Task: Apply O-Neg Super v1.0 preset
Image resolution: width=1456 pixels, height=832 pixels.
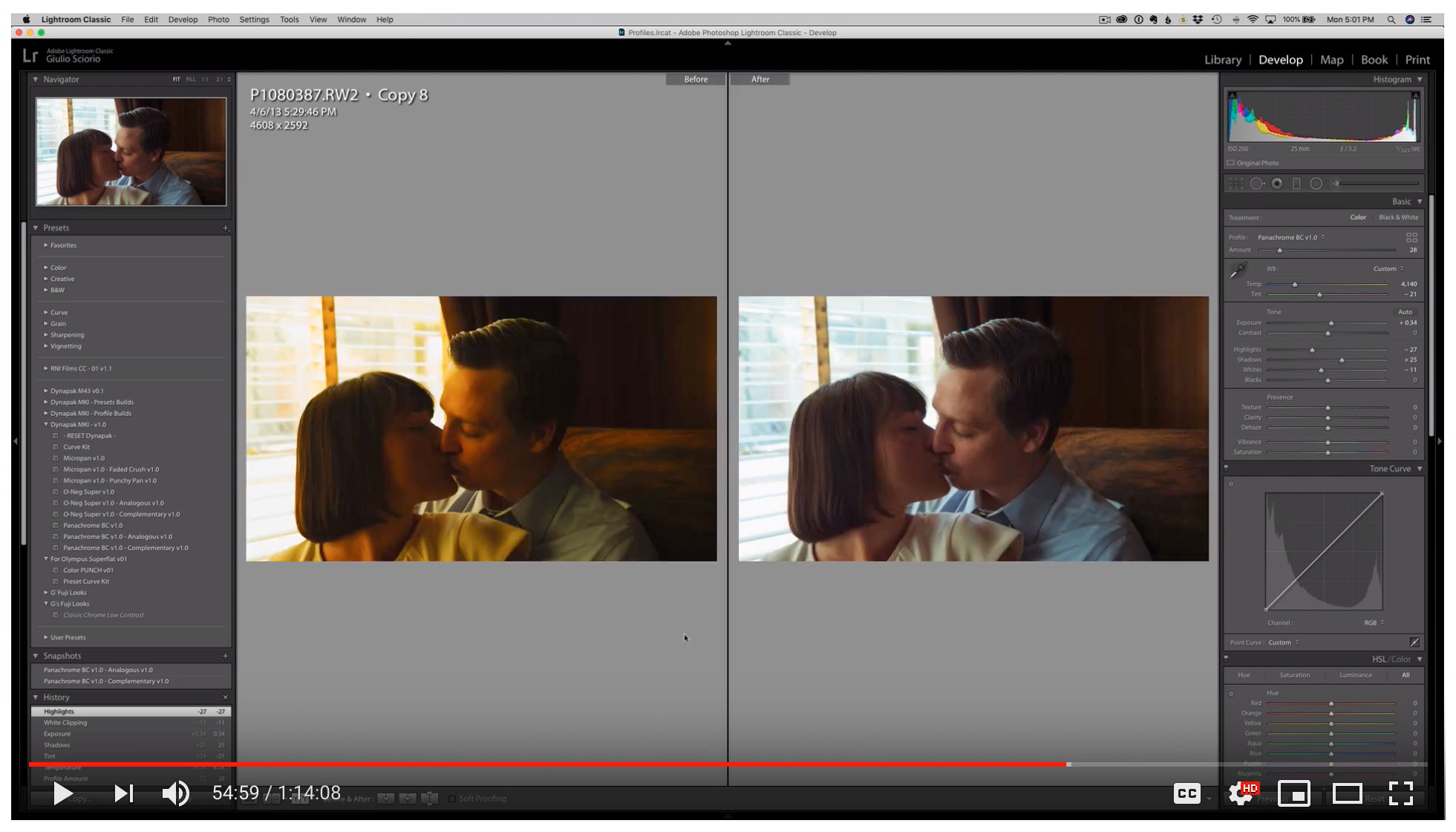Action: tap(88, 492)
